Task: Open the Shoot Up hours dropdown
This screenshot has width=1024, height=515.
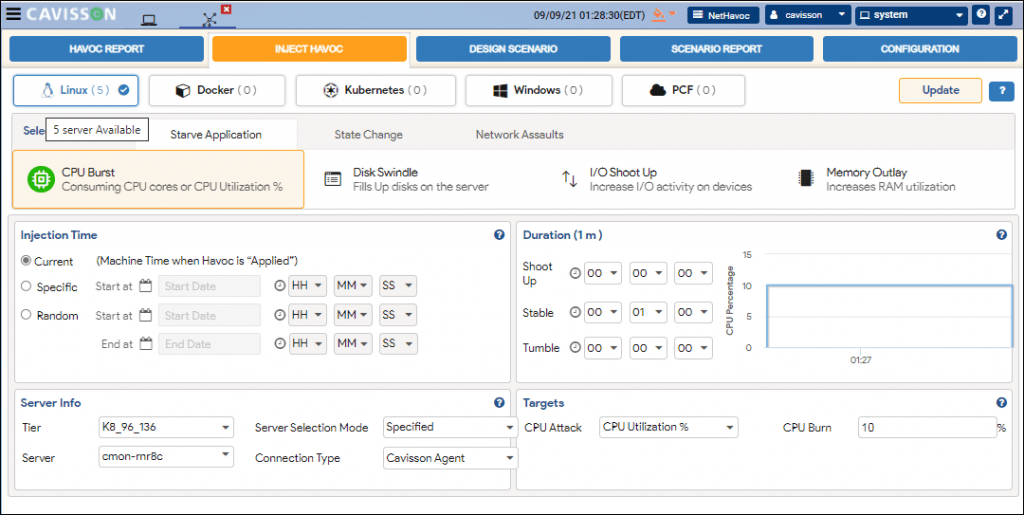Action: coord(602,273)
